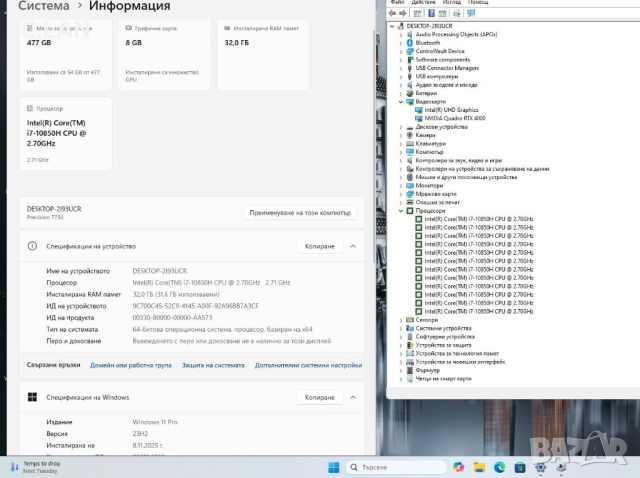Image resolution: width=640 pixels, height=478 pixels.
Task: Open the Помощ menu in Device Manager
Action: point(478,2)
